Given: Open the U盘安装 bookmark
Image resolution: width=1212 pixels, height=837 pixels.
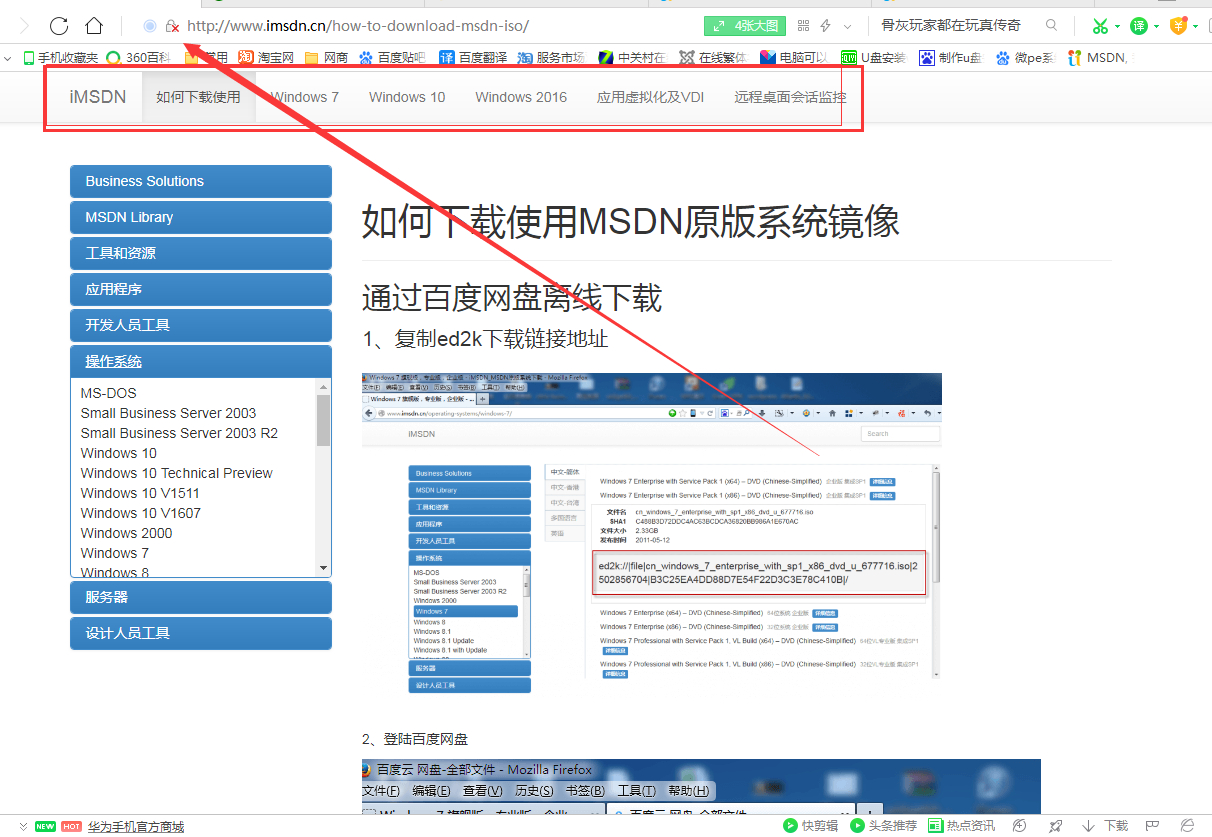Looking at the screenshot, I should coord(873,58).
